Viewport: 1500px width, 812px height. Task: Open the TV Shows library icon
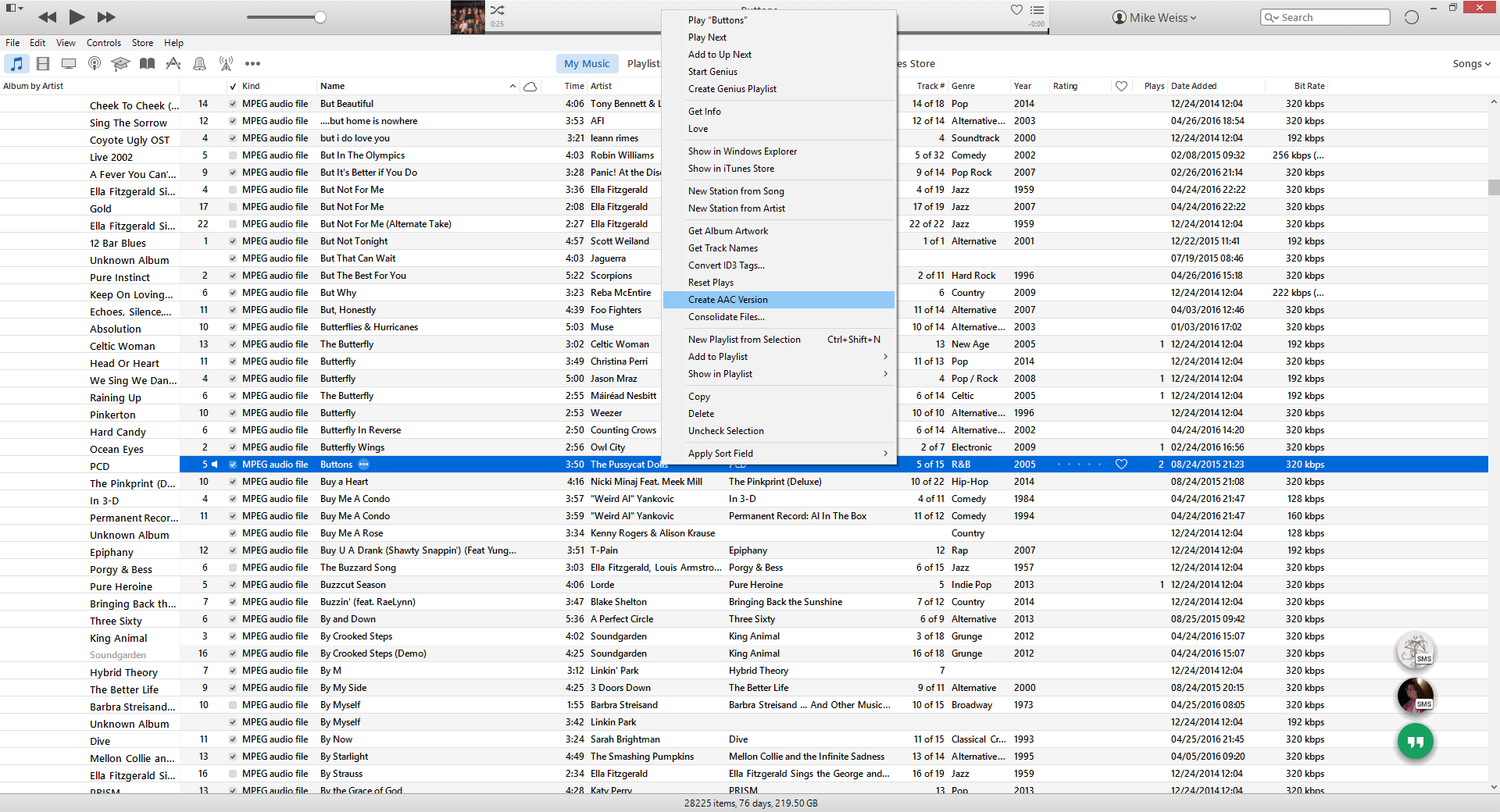coord(69,63)
